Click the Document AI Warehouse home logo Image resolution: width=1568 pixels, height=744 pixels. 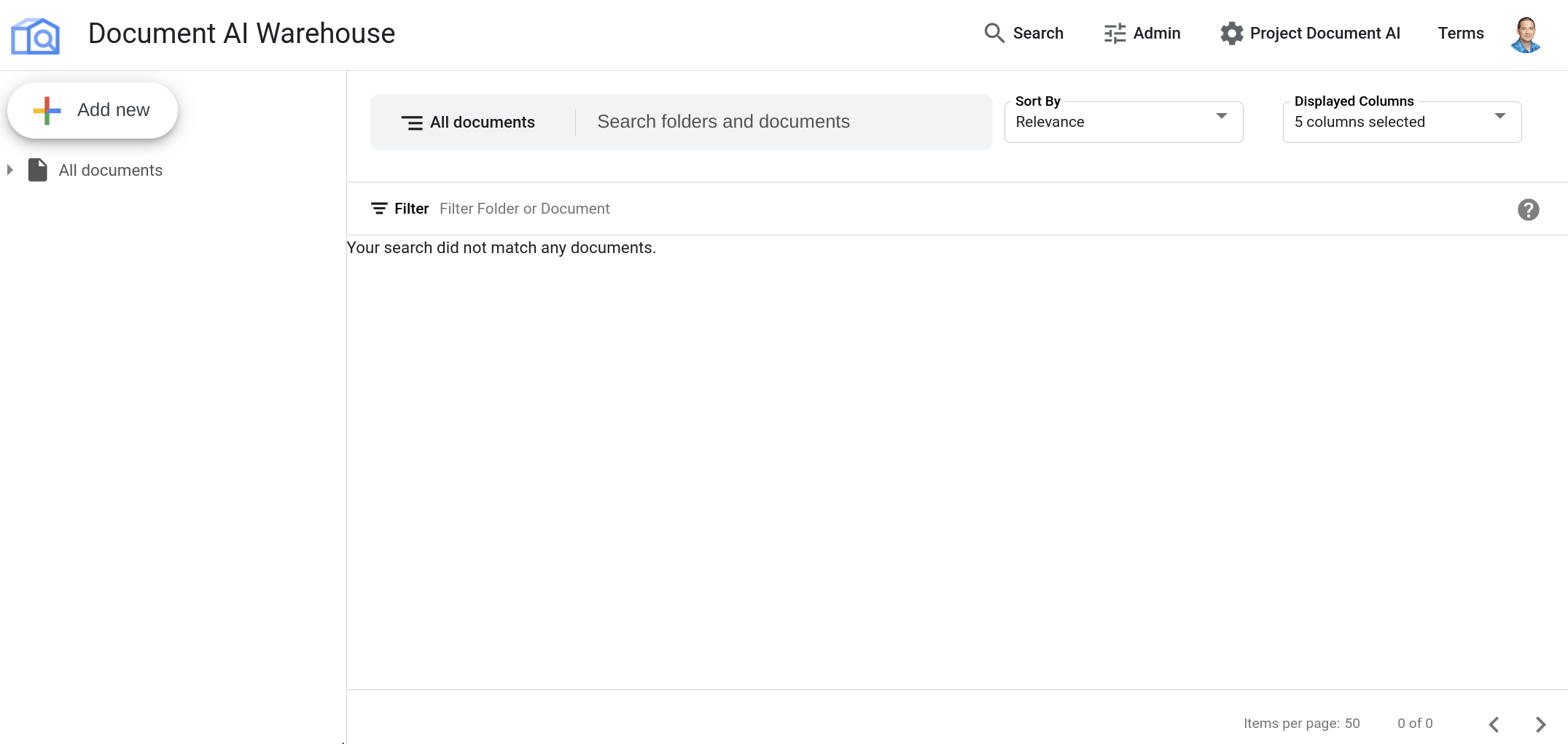coord(35,34)
